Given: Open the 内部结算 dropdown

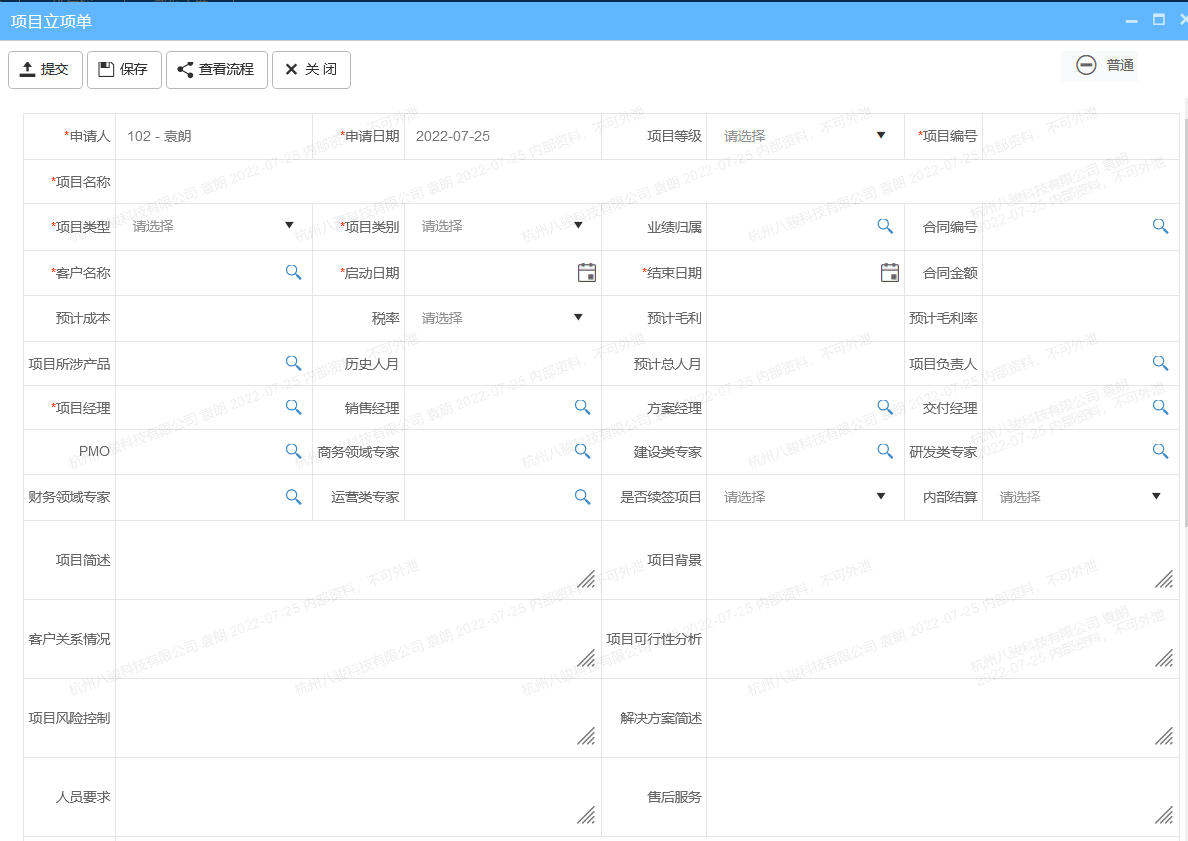Looking at the screenshot, I should pos(1080,497).
